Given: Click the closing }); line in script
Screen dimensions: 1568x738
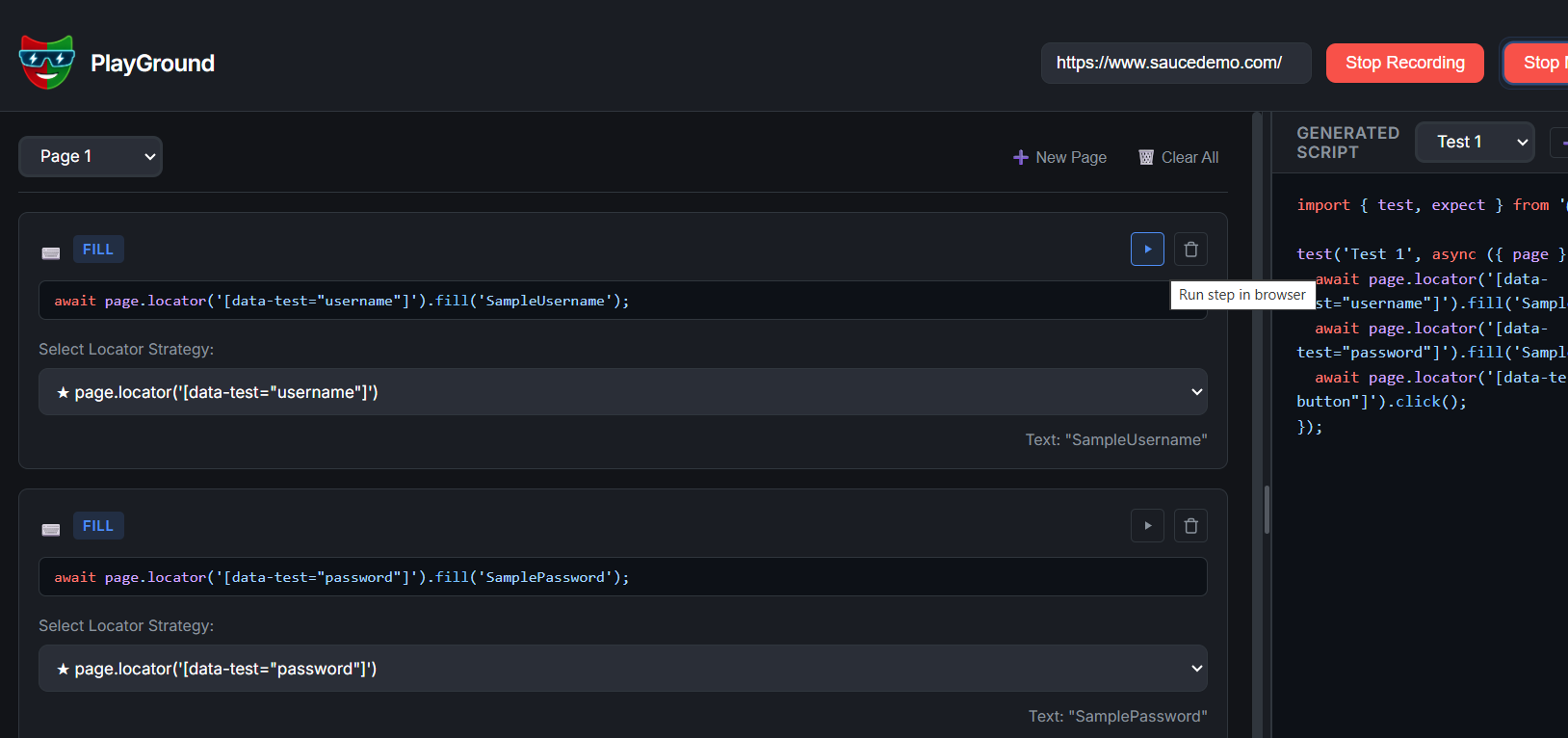Looking at the screenshot, I should 1310,426.
